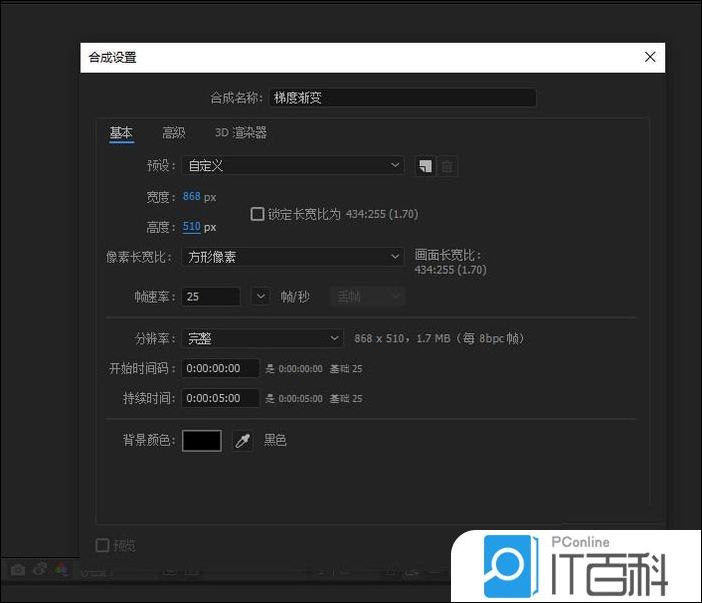Click the 高度 value 510
Viewport: 702px width, 603px height.
[192, 227]
